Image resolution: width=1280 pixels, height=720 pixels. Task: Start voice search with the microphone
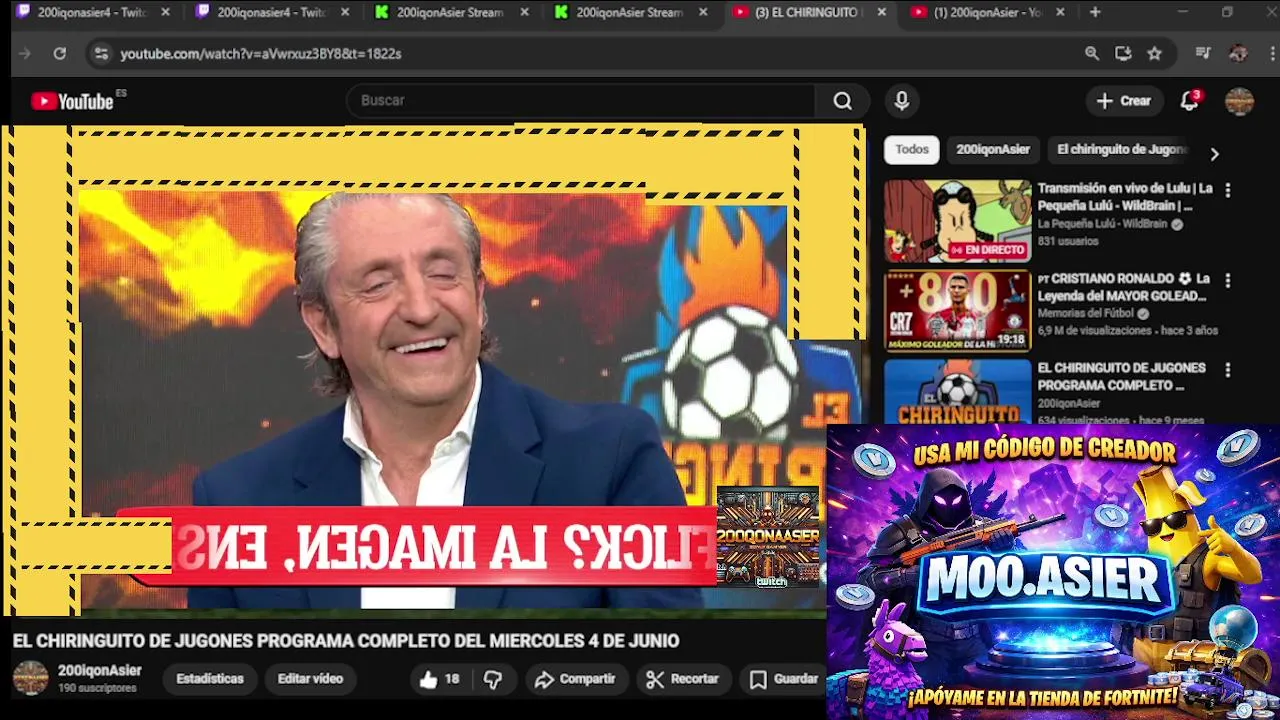point(901,101)
